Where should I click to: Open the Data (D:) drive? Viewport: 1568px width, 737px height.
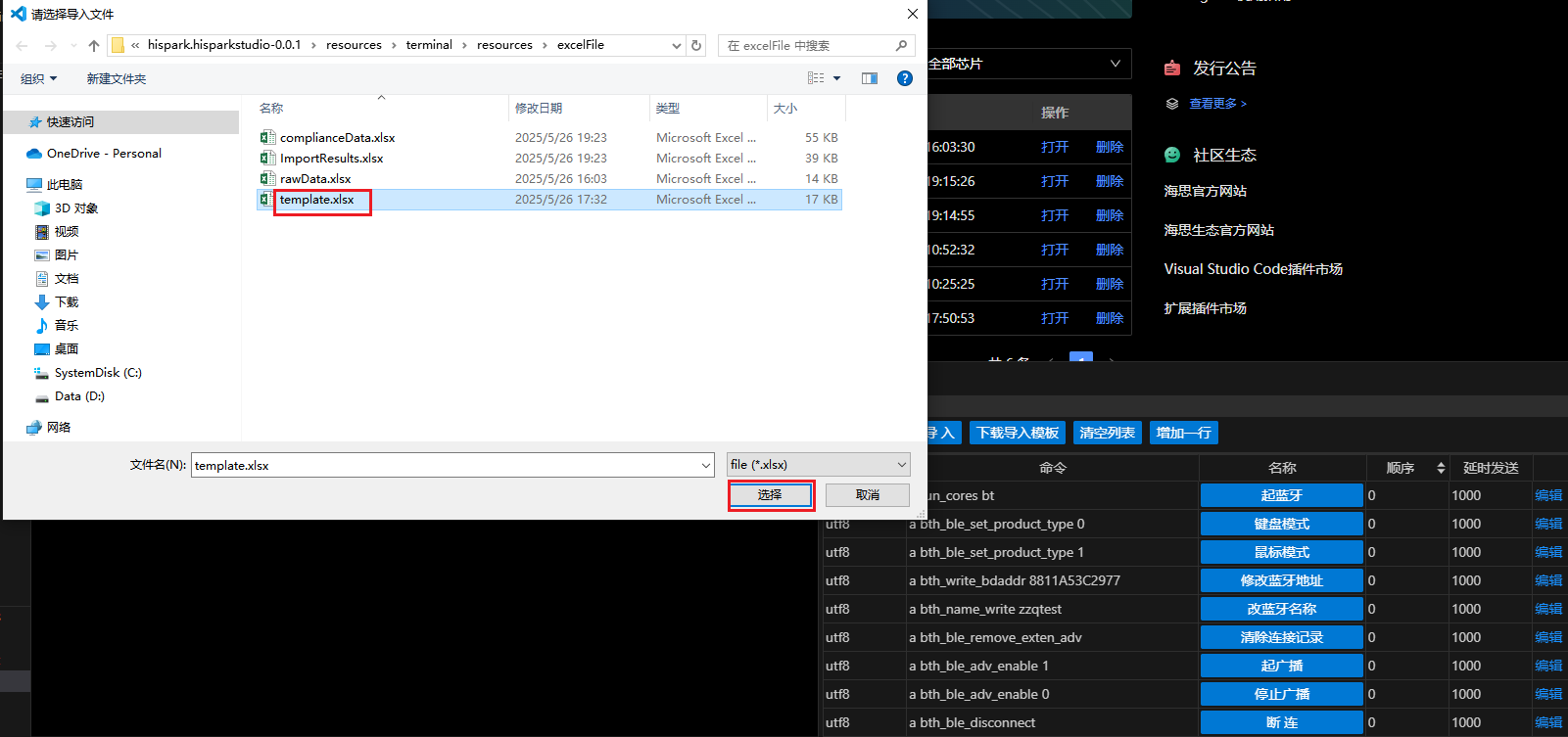coord(78,396)
